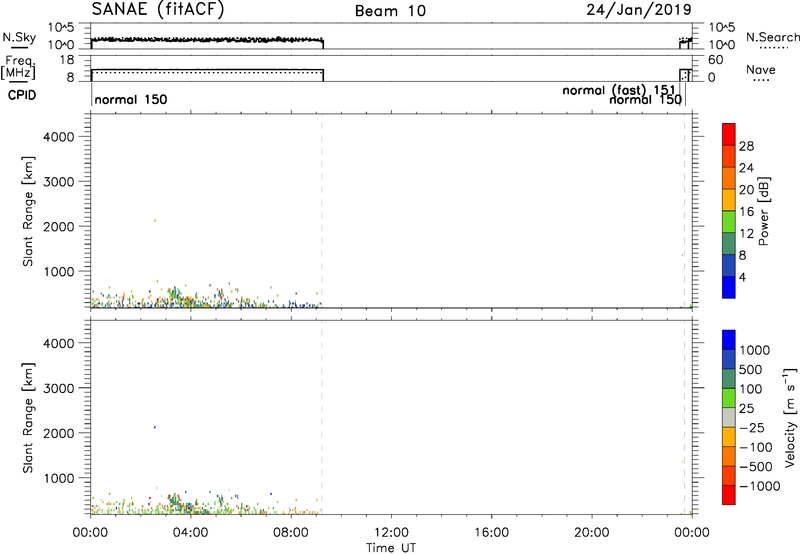The height and width of the screenshot is (554, 800).
Task: Click the 16 value on power colorbar
Action: [746, 212]
